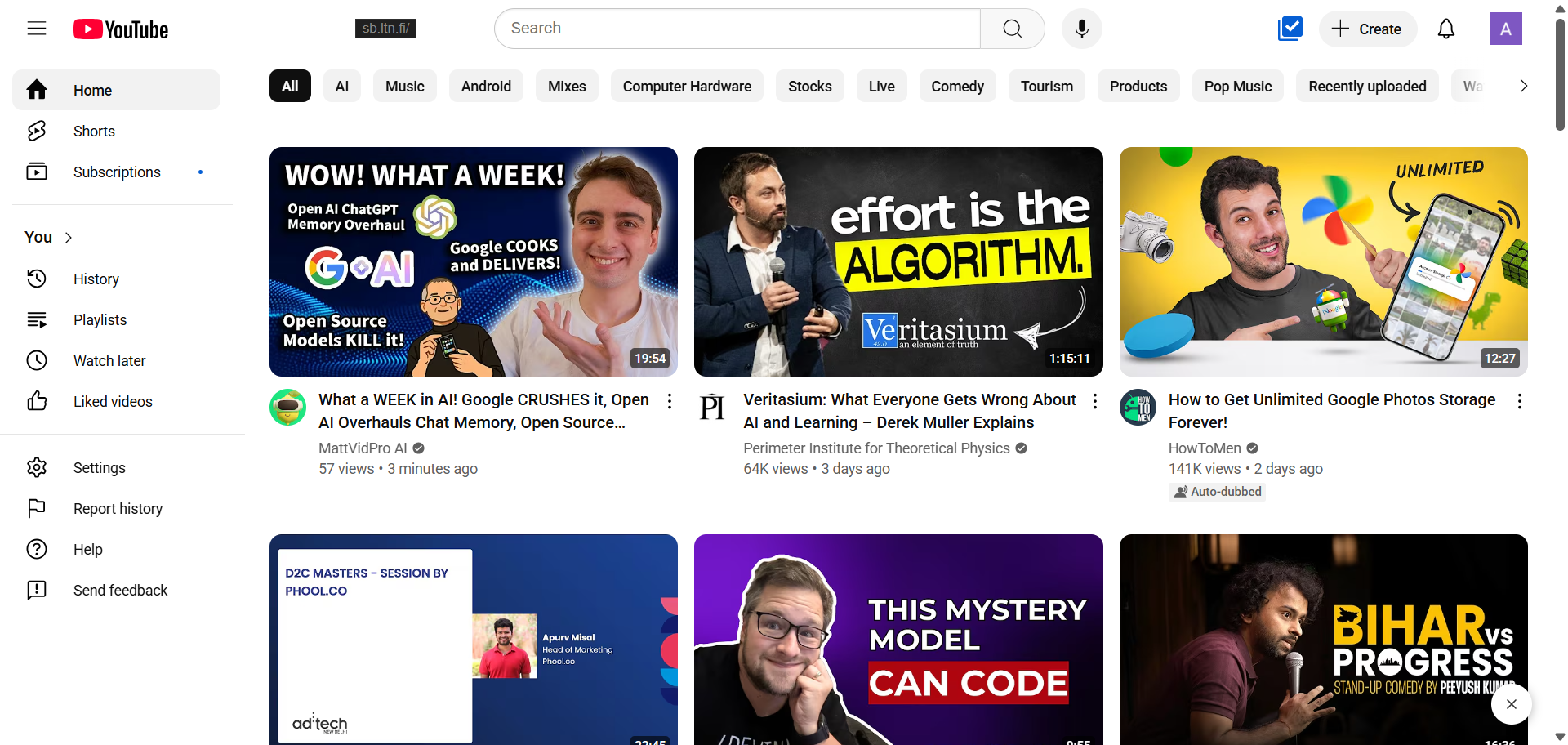The image size is (1568, 745).
Task: Open video title 'What a WEEK in AI!'
Action: tap(483, 411)
